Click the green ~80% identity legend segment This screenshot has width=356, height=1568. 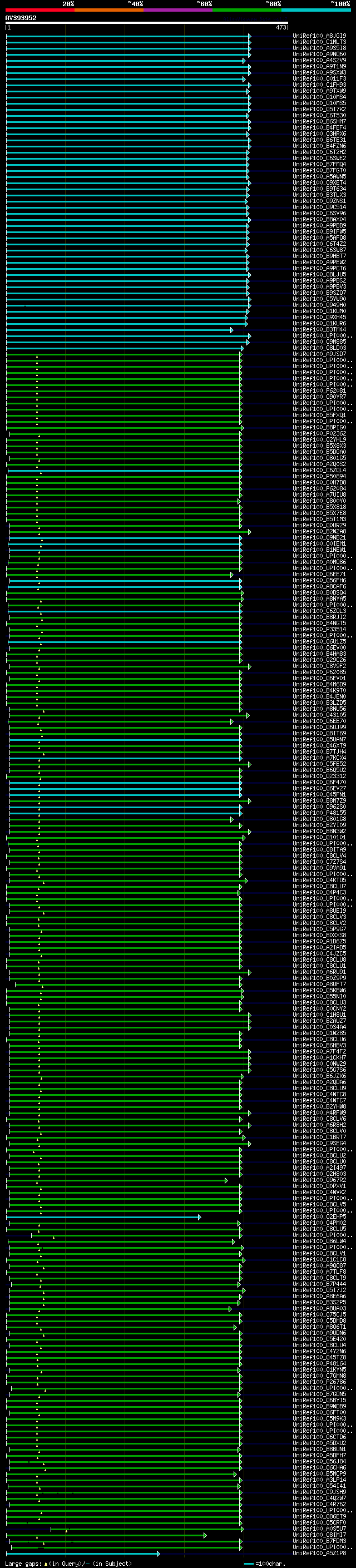click(246, 10)
